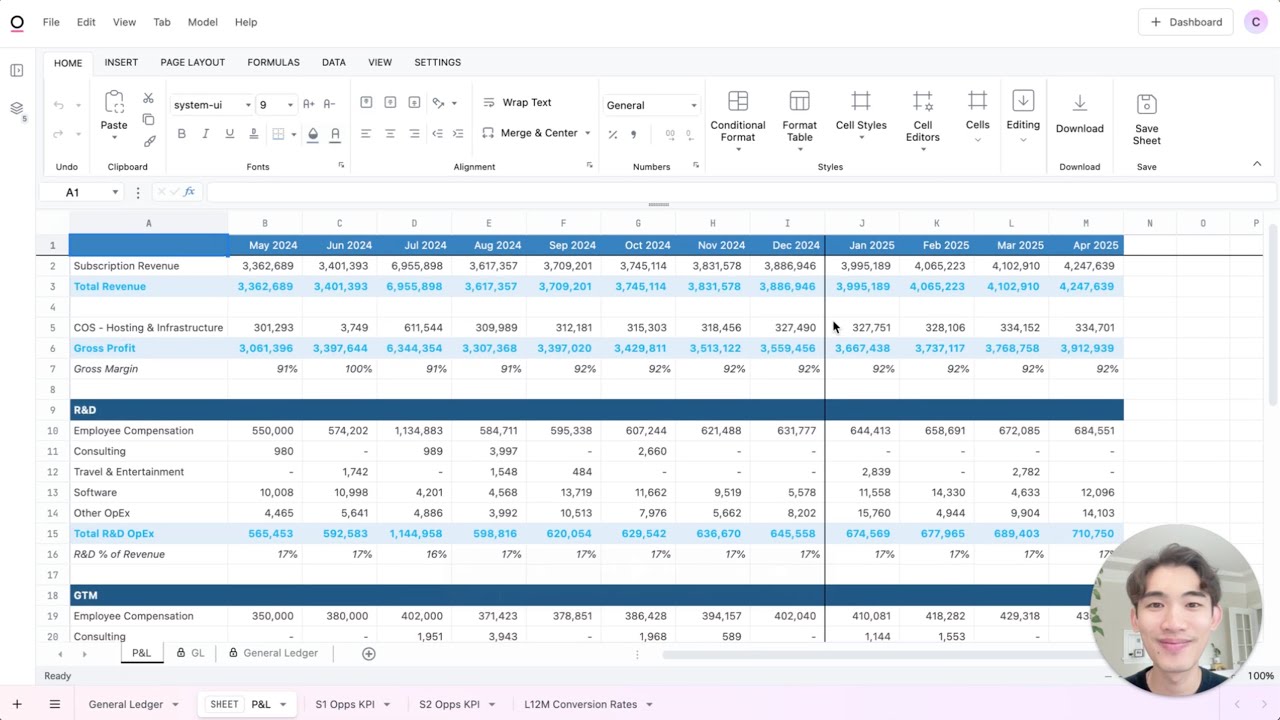The height and width of the screenshot is (720, 1280).
Task: Select the GL sheet tab
Action: tap(190, 653)
